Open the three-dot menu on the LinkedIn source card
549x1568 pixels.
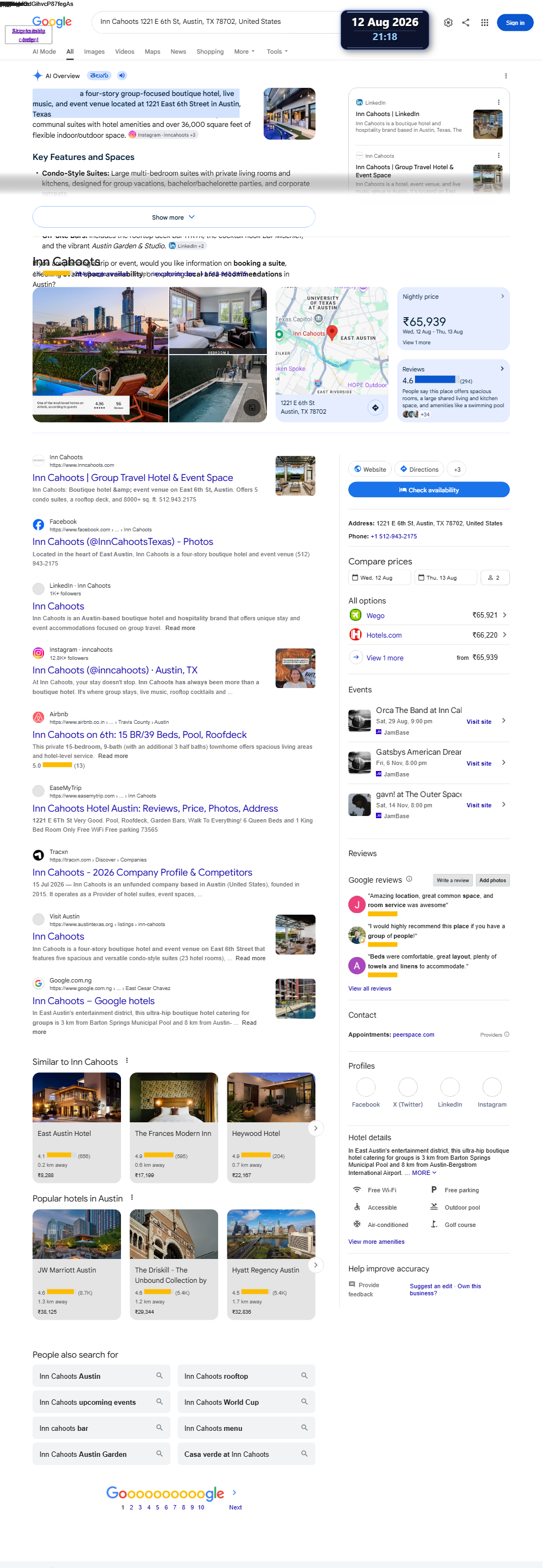(499, 102)
